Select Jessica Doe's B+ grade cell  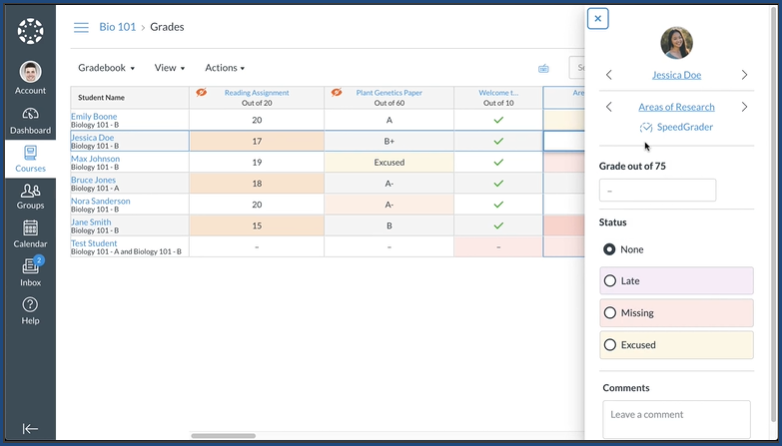pyautogui.click(x=389, y=141)
